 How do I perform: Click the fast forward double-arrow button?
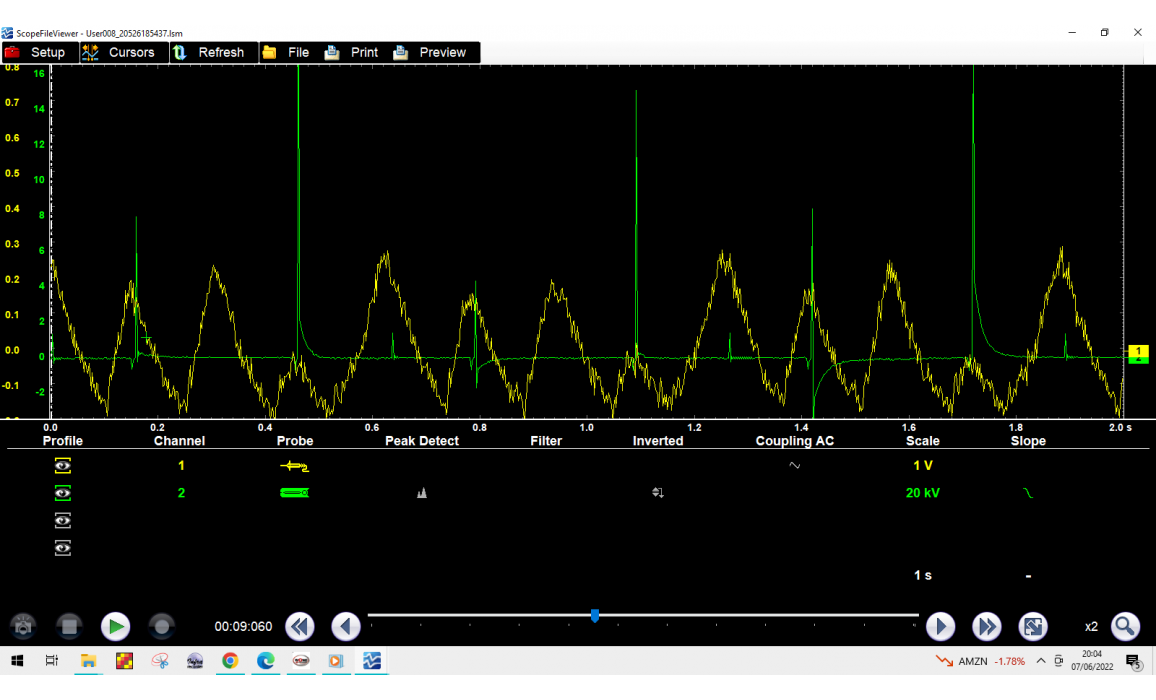[987, 627]
